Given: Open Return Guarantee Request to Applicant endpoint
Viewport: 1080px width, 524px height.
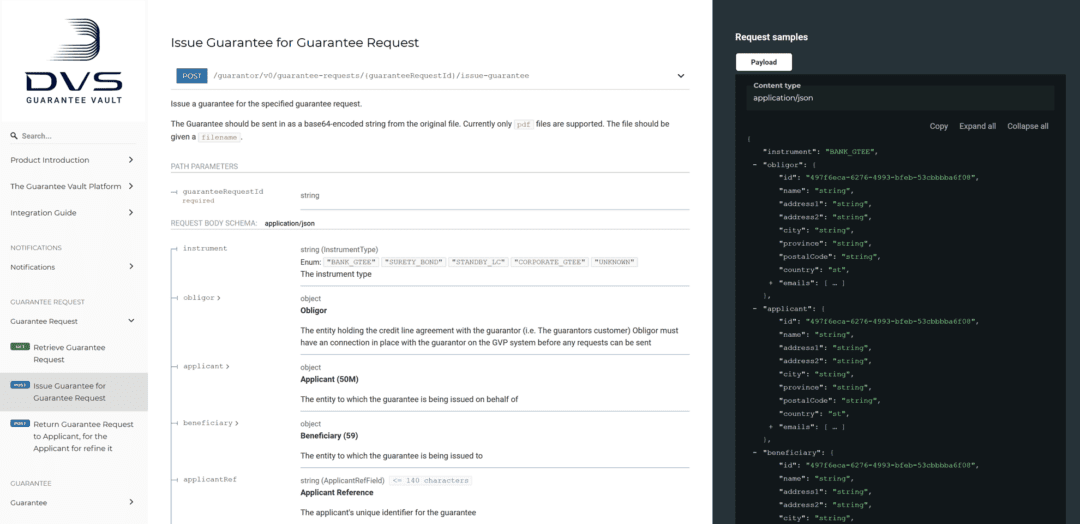Looking at the screenshot, I should click(x=83, y=436).
